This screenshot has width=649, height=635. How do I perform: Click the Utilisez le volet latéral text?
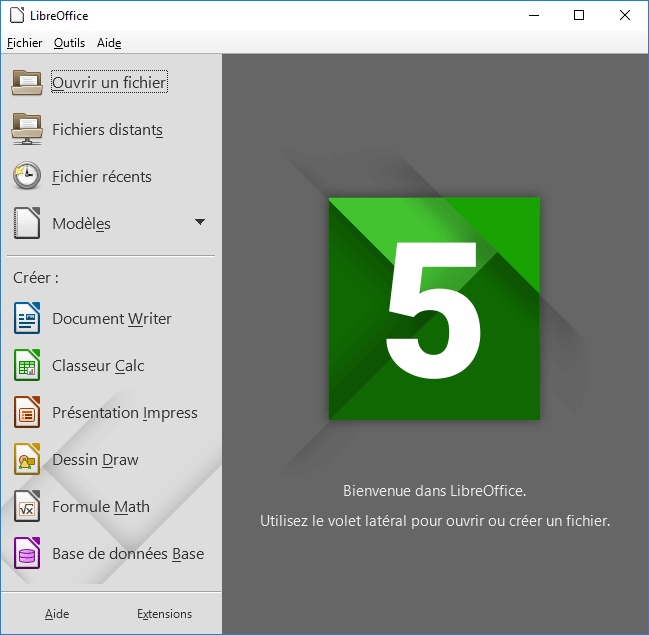tap(435, 521)
